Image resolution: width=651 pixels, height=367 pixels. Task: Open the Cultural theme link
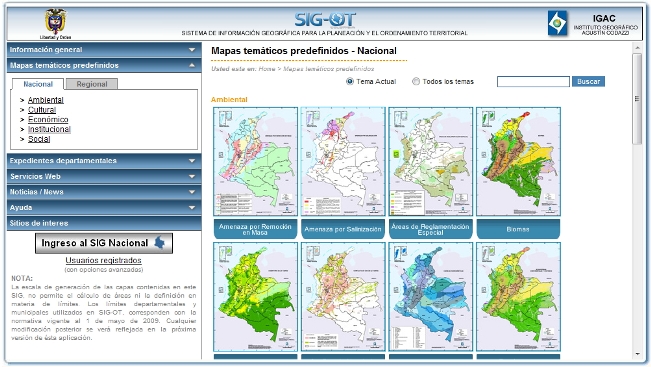click(42, 110)
